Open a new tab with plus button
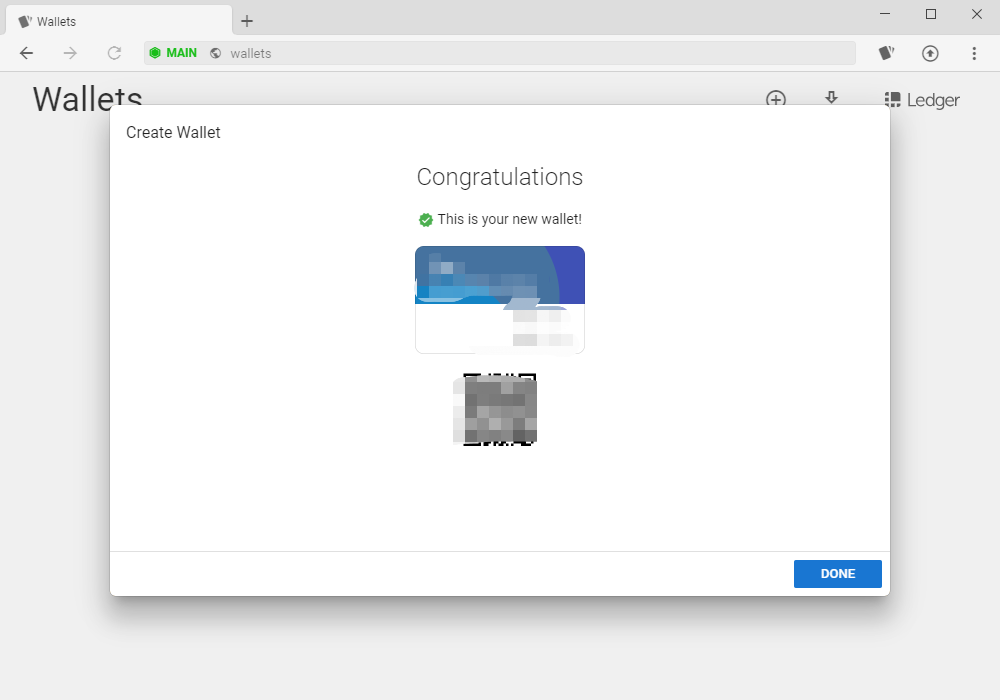Screen dimensions: 1000x700 (247, 21)
